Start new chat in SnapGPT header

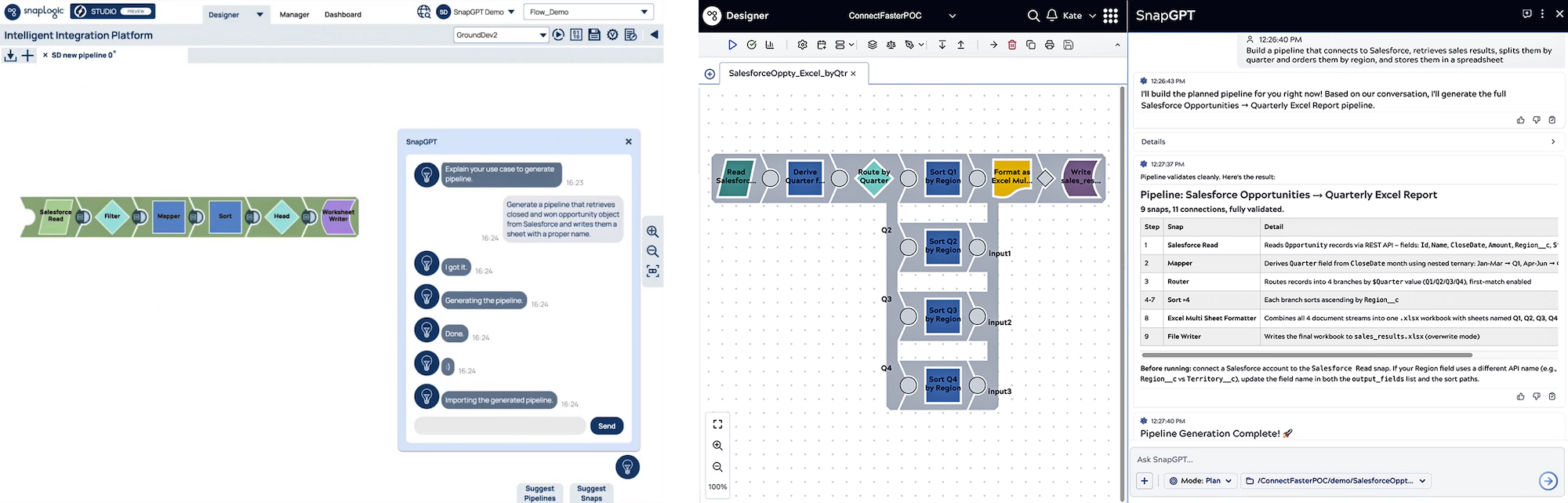coord(1527,14)
